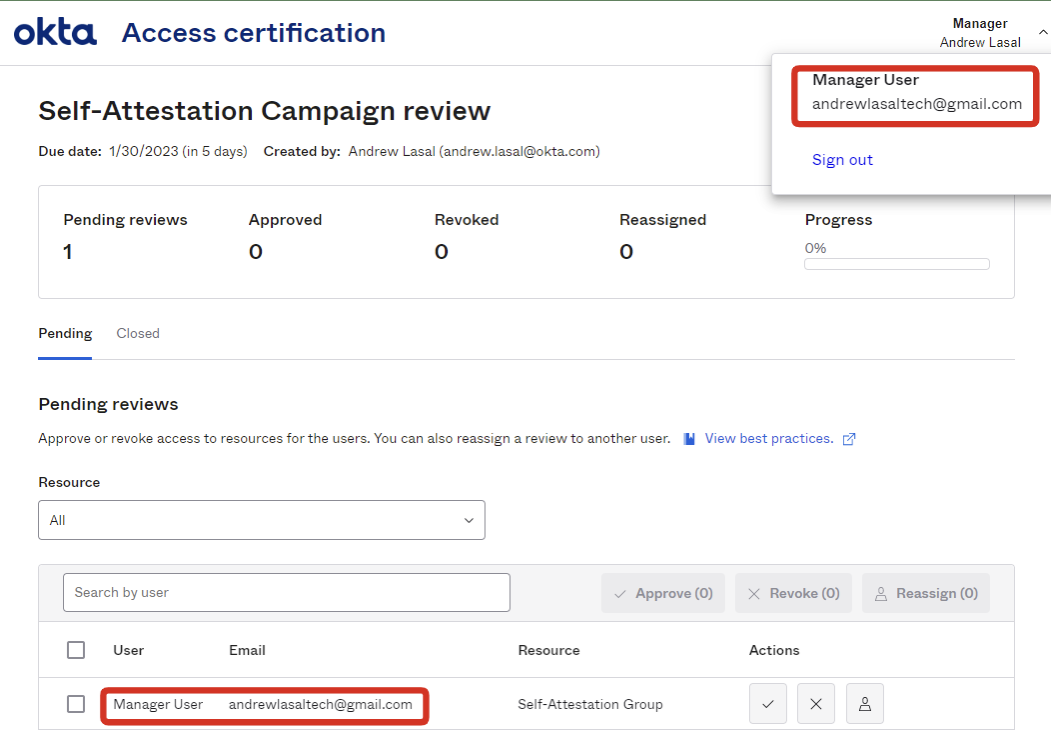Approve Manager User with the checkmark action icon
1051x730 pixels.
click(x=767, y=703)
